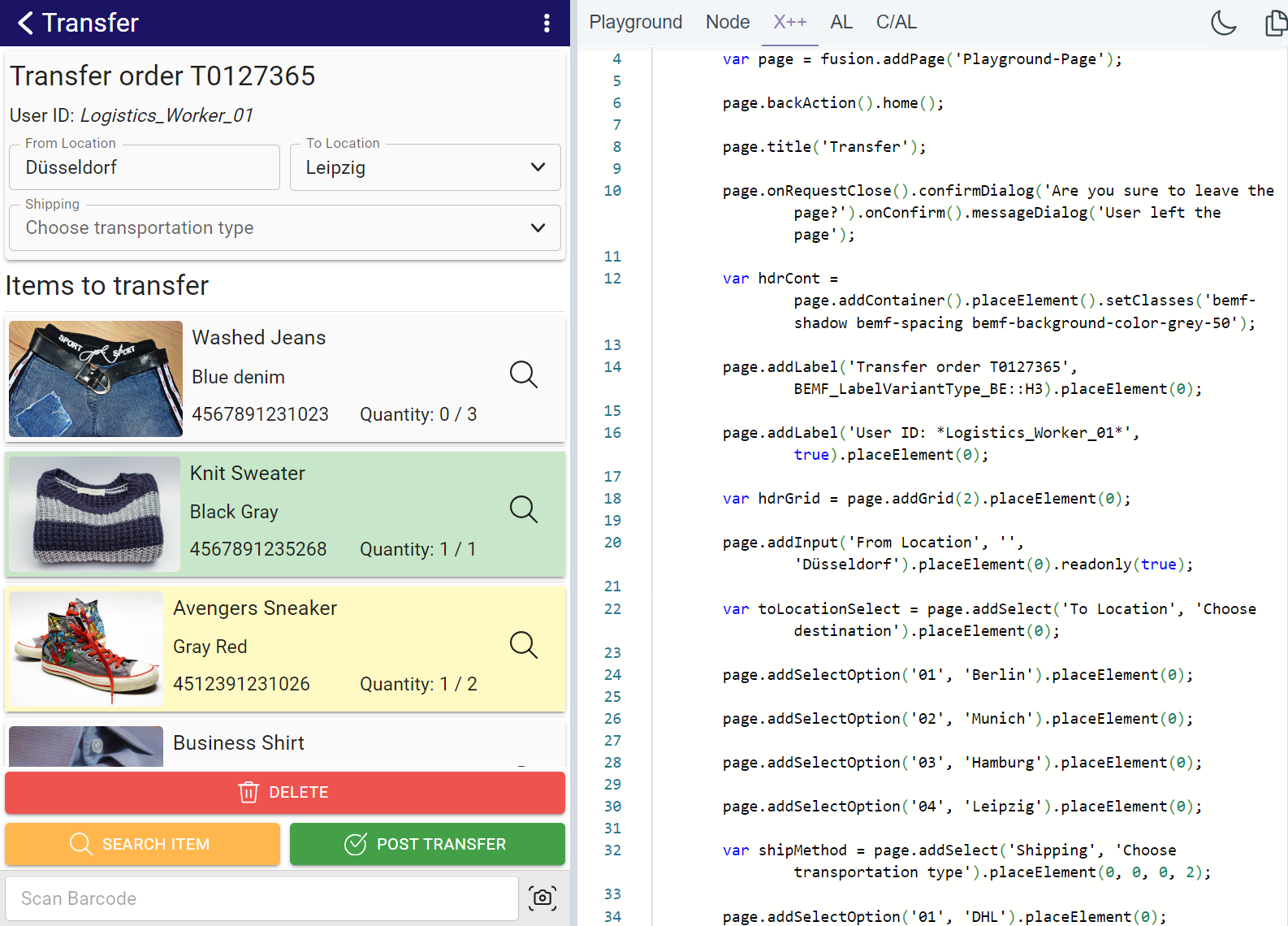1288x926 pixels.
Task: Click the Business Shirt item title
Action: pos(239,742)
